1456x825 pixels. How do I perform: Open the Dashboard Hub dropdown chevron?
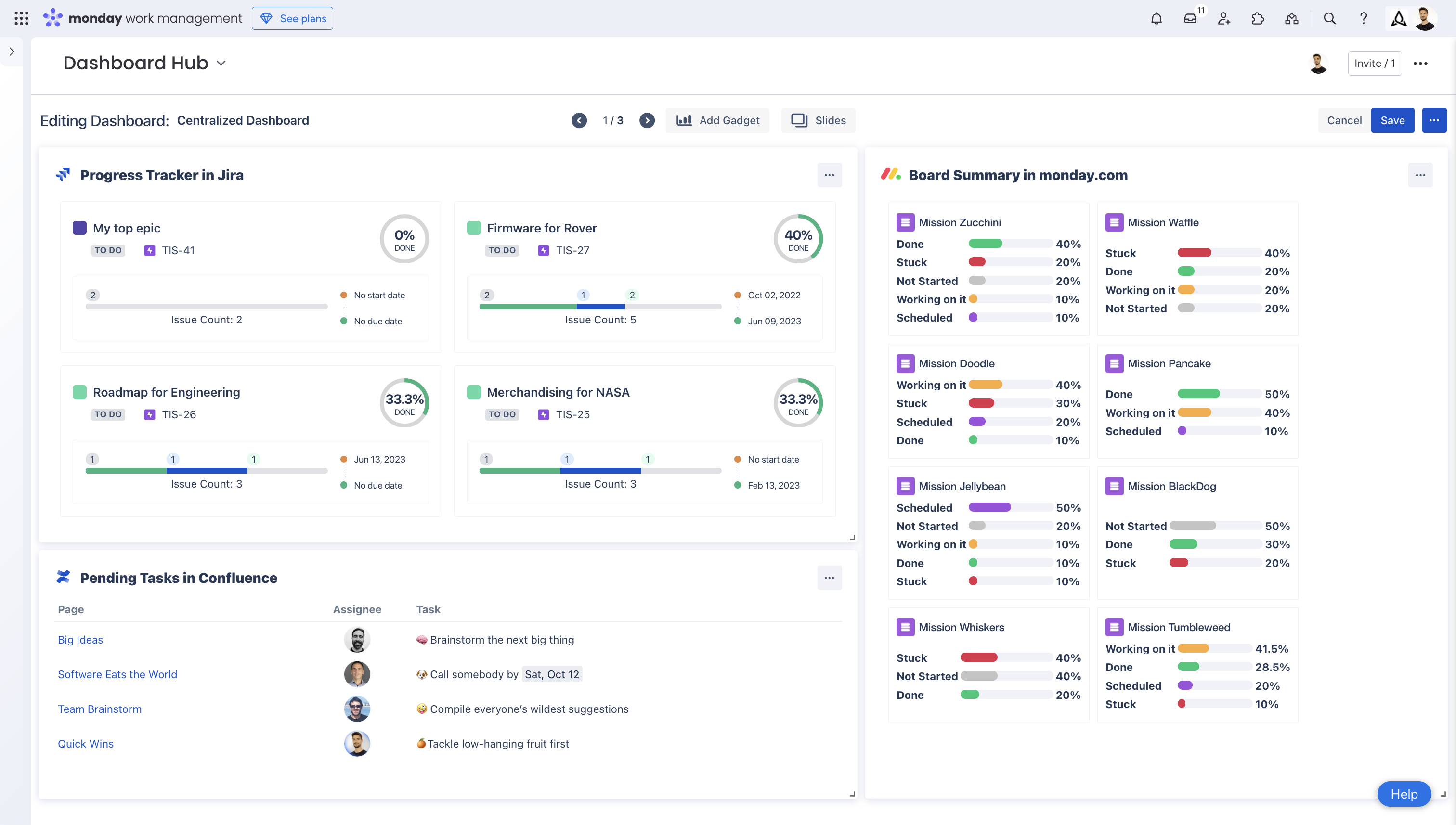click(221, 63)
